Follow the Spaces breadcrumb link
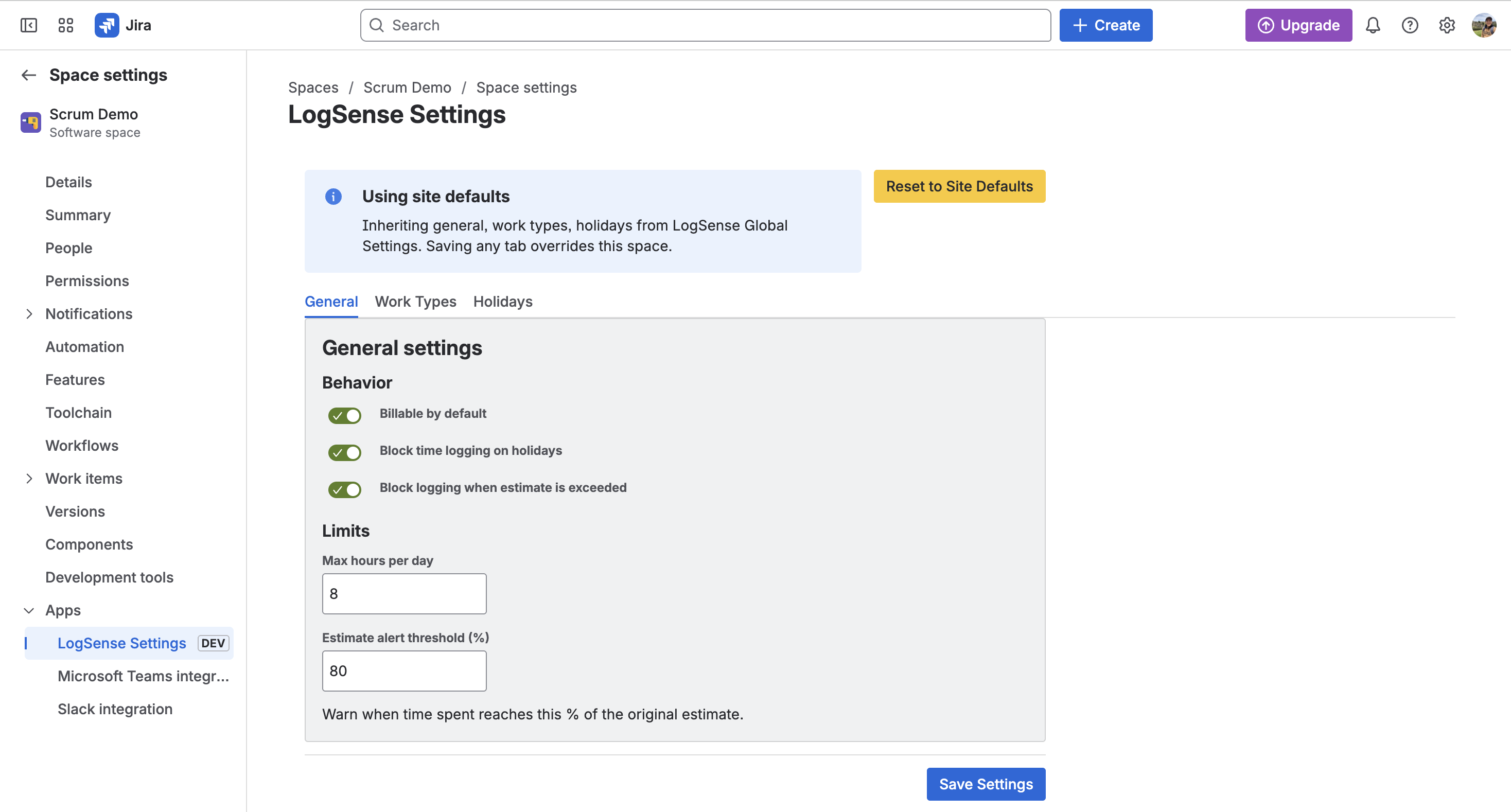Viewport: 1511px width, 812px height. pos(313,87)
